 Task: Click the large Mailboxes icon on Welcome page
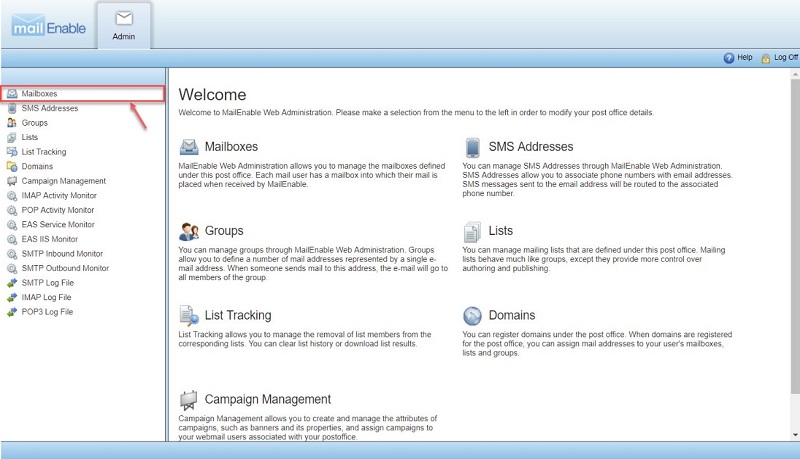pyautogui.click(x=189, y=147)
